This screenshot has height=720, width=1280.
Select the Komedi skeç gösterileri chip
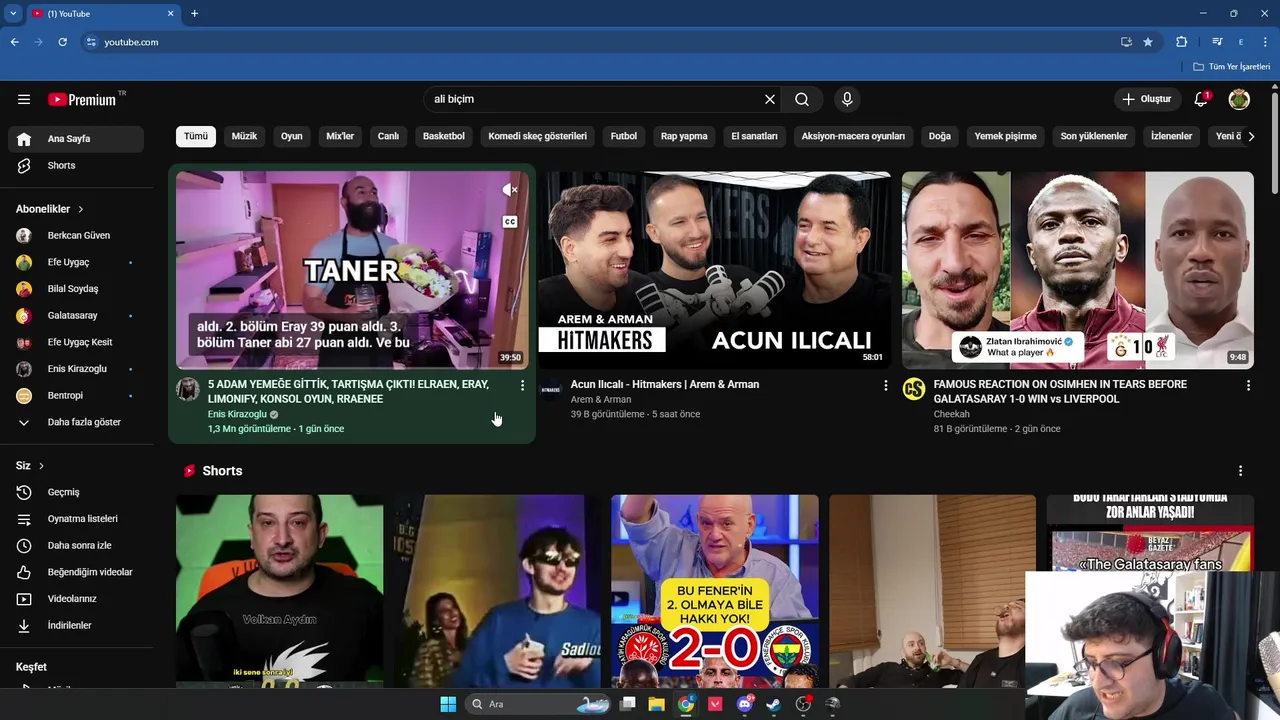click(x=537, y=136)
